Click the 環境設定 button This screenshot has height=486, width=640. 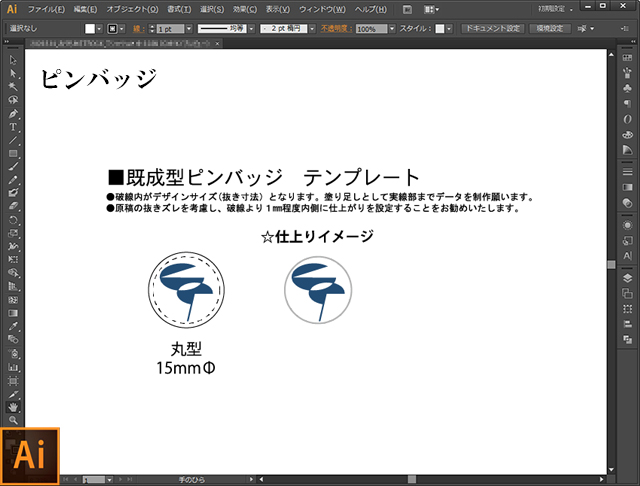click(549, 29)
